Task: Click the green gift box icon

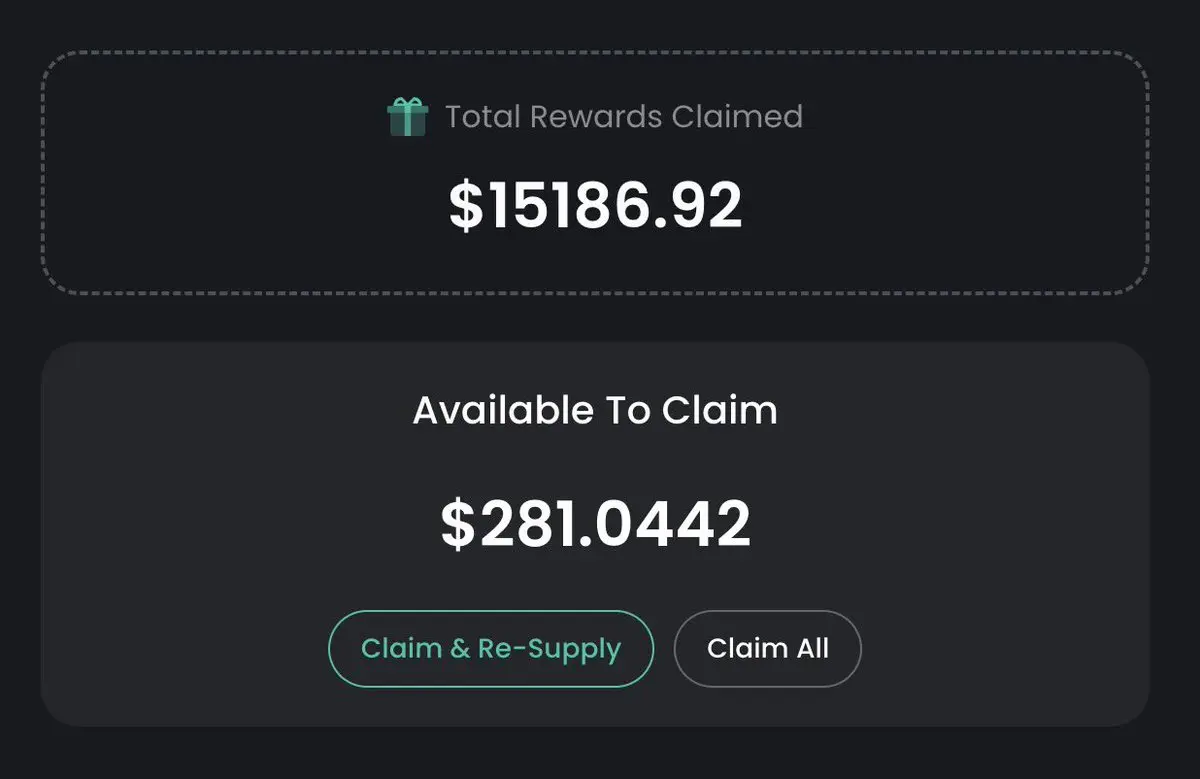Action: [x=407, y=117]
